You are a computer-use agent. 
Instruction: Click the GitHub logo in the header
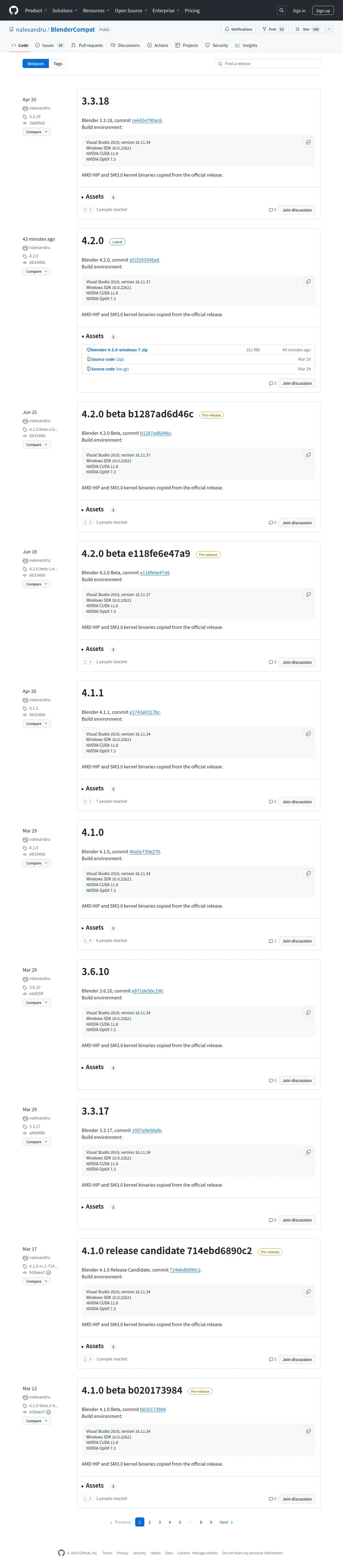(x=13, y=10)
